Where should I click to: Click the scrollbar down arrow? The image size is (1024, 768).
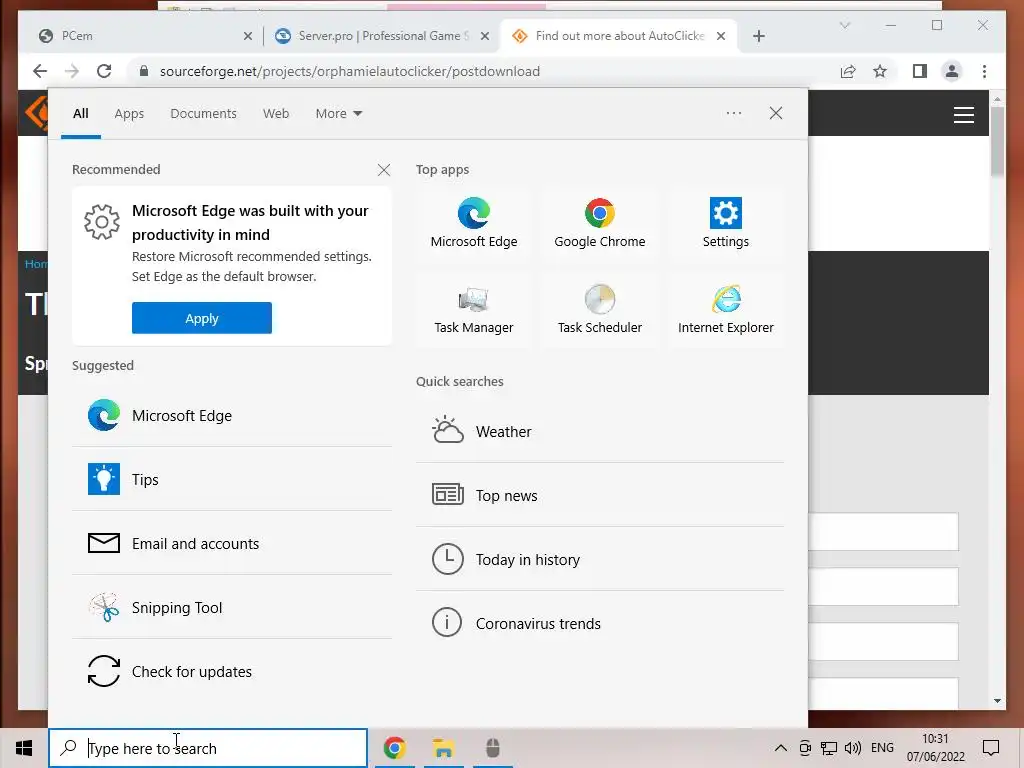(997, 701)
